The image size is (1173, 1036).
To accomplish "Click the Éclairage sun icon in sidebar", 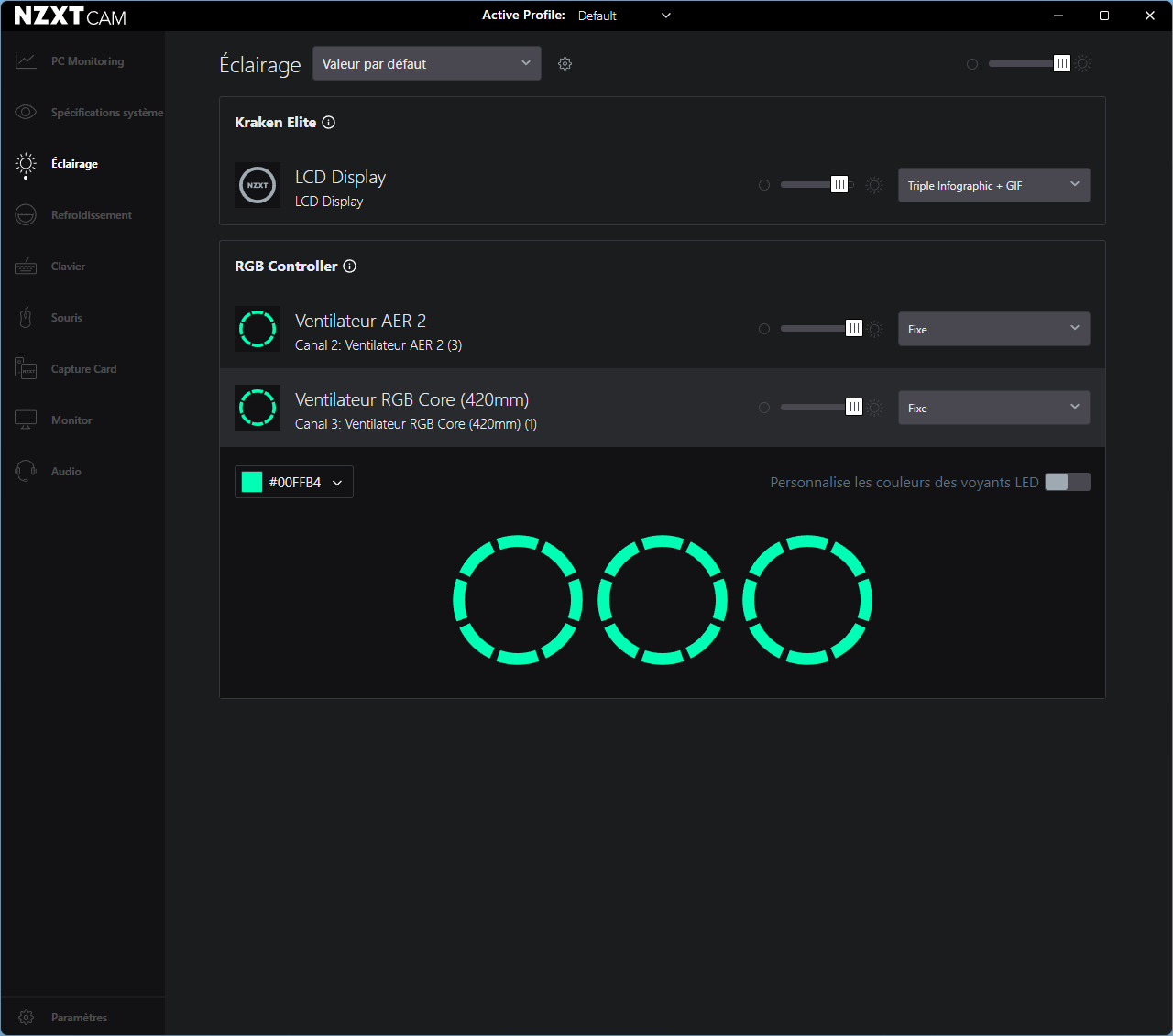I will pyautogui.click(x=26, y=164).
